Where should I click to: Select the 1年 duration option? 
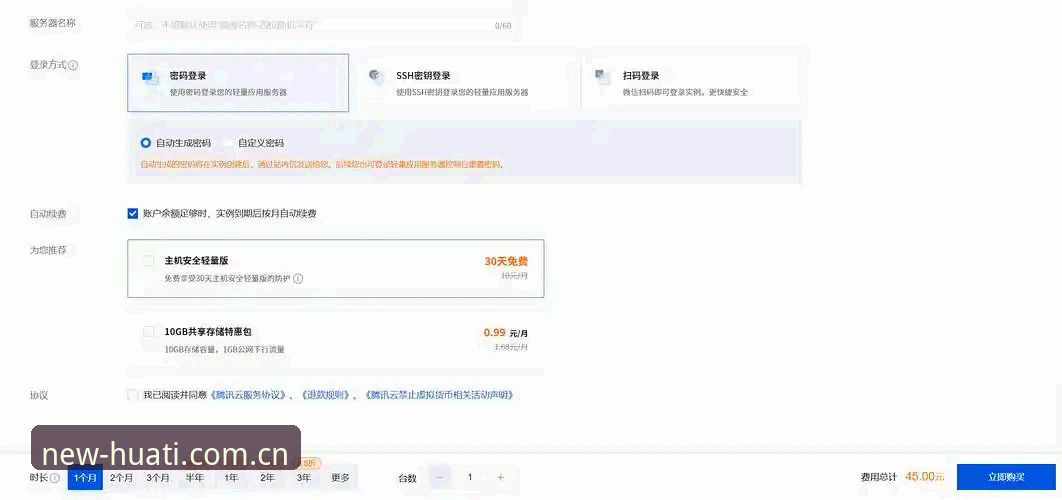coord(231,478)
